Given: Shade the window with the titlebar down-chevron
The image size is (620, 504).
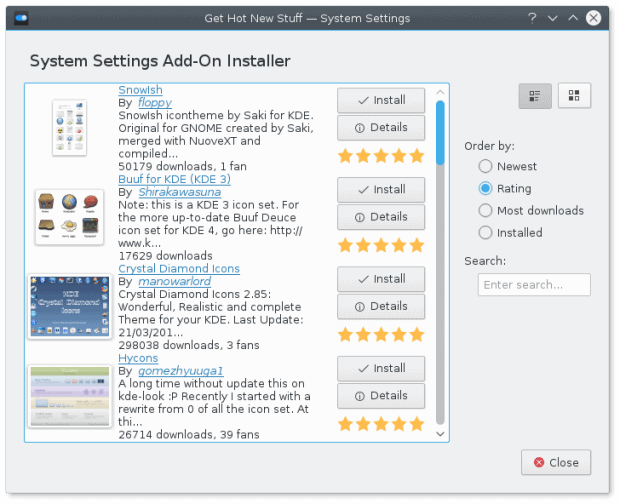Looking at the screenshot, I should pos(553,18).
